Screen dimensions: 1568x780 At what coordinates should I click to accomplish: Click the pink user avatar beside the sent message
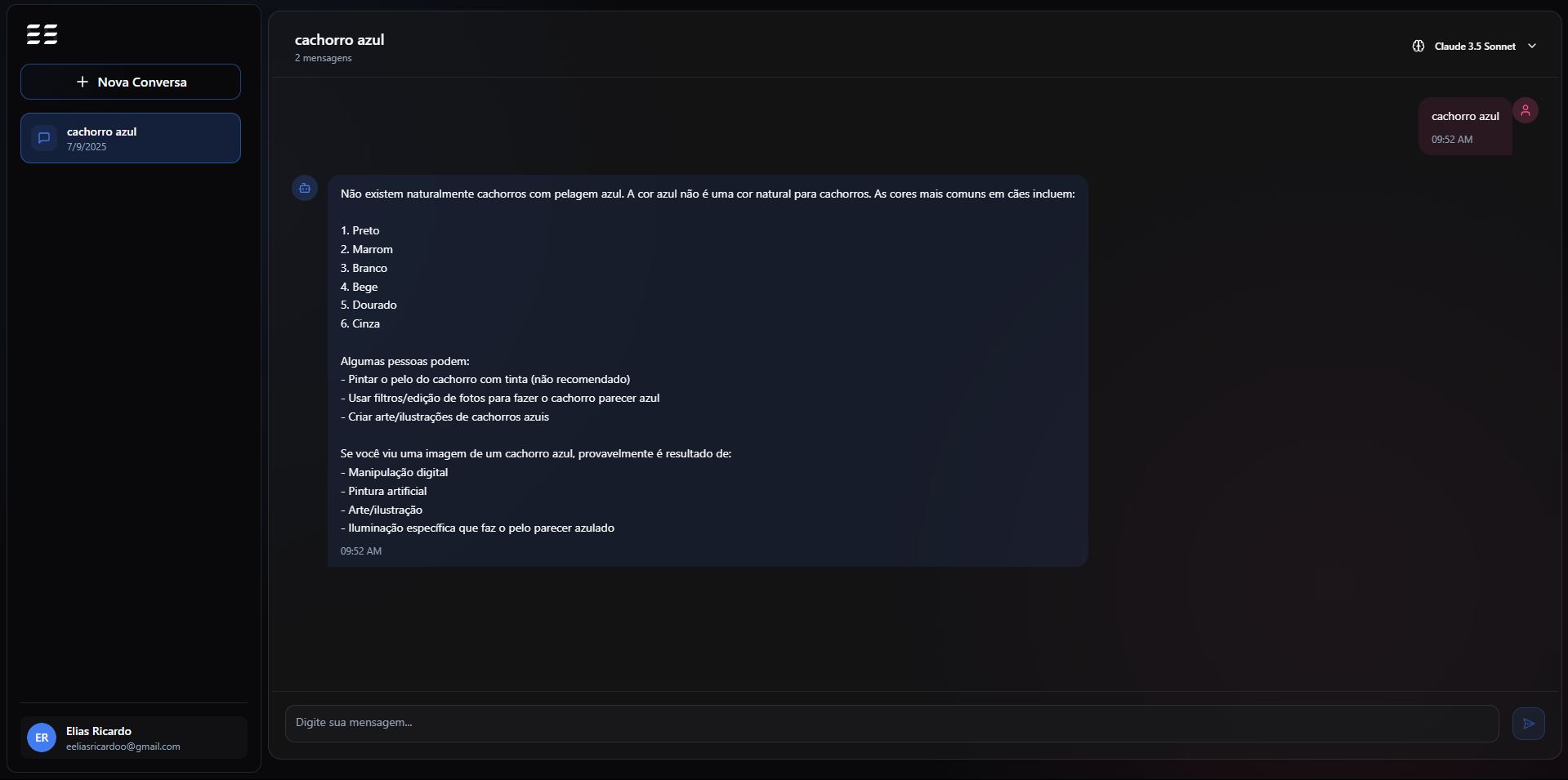click(x=1526, y=110)
